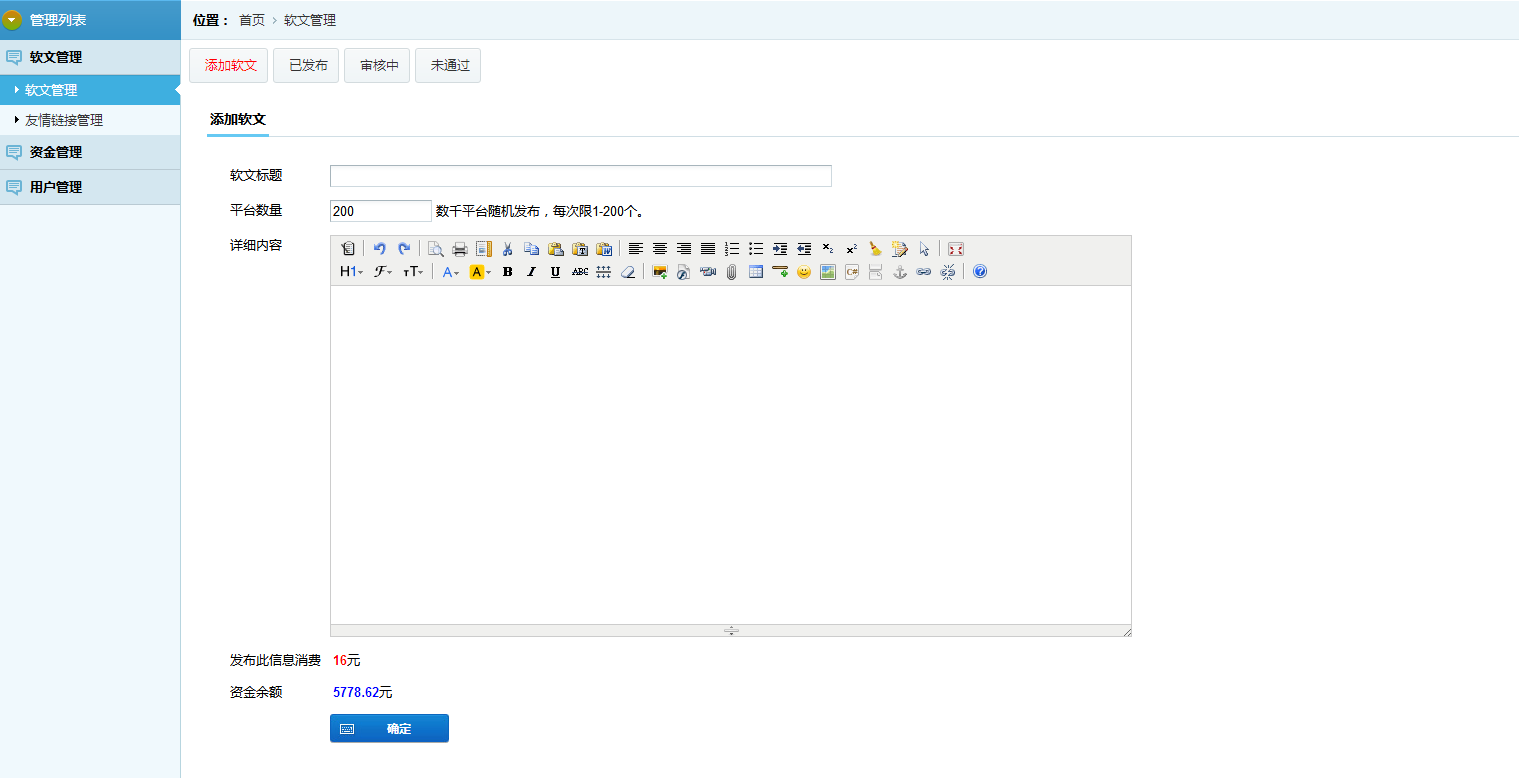The height and width of the screenshot is (778, 1519).
Task: Open editor help question mark icon
Action: click(980, 272)
